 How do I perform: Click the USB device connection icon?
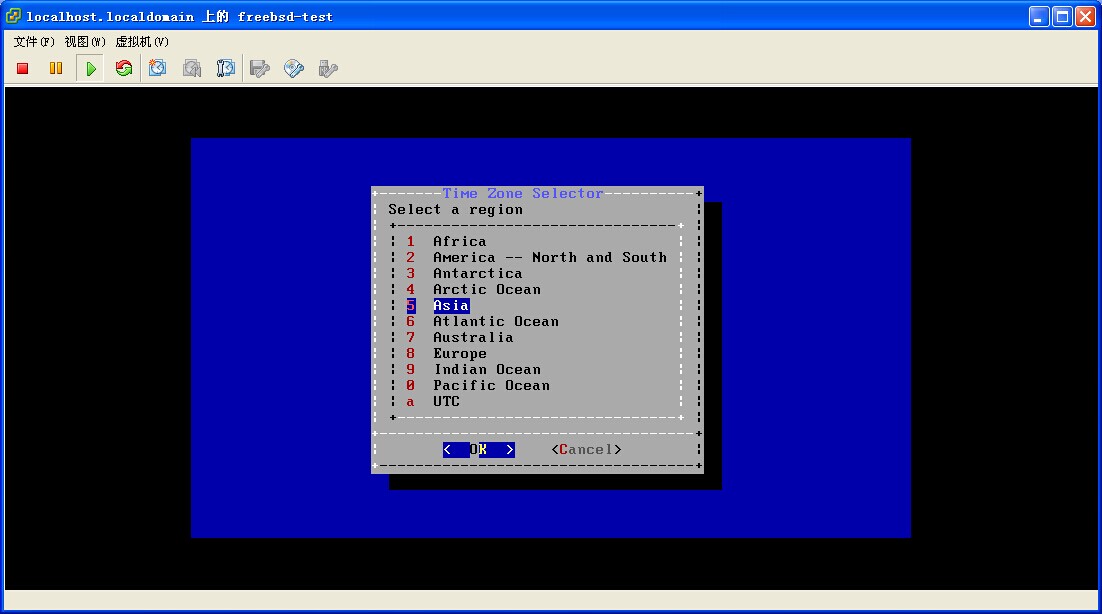(x=327, y=69)
